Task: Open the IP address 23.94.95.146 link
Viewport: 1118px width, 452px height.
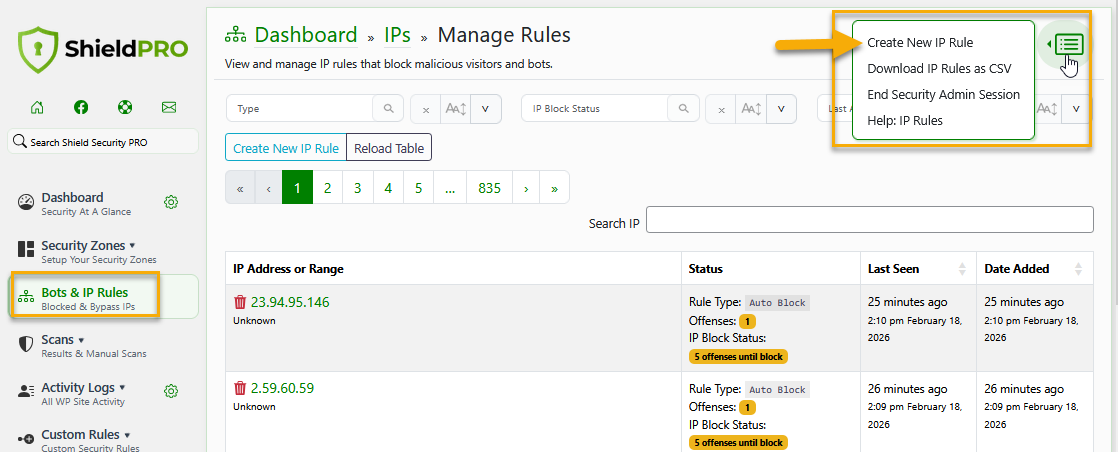Action: click(290, 302)
